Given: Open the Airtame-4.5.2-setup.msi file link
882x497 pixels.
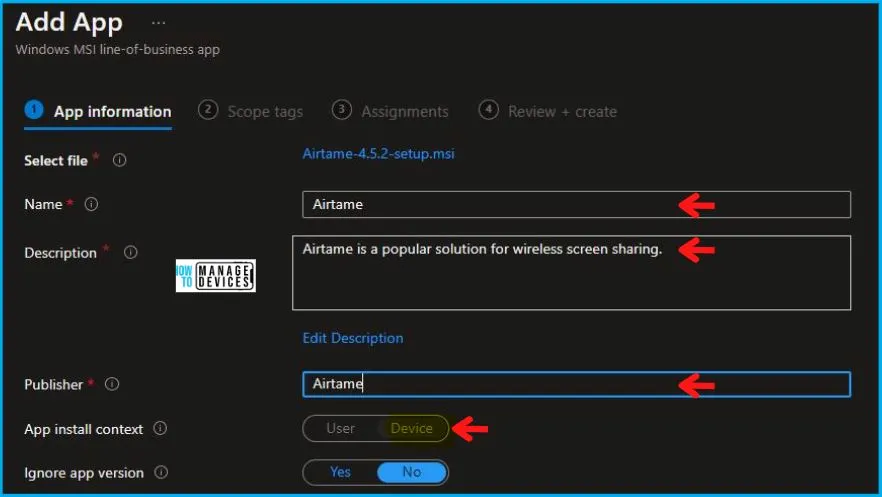Looking at the screenshot, I should (x=379, y=153).
